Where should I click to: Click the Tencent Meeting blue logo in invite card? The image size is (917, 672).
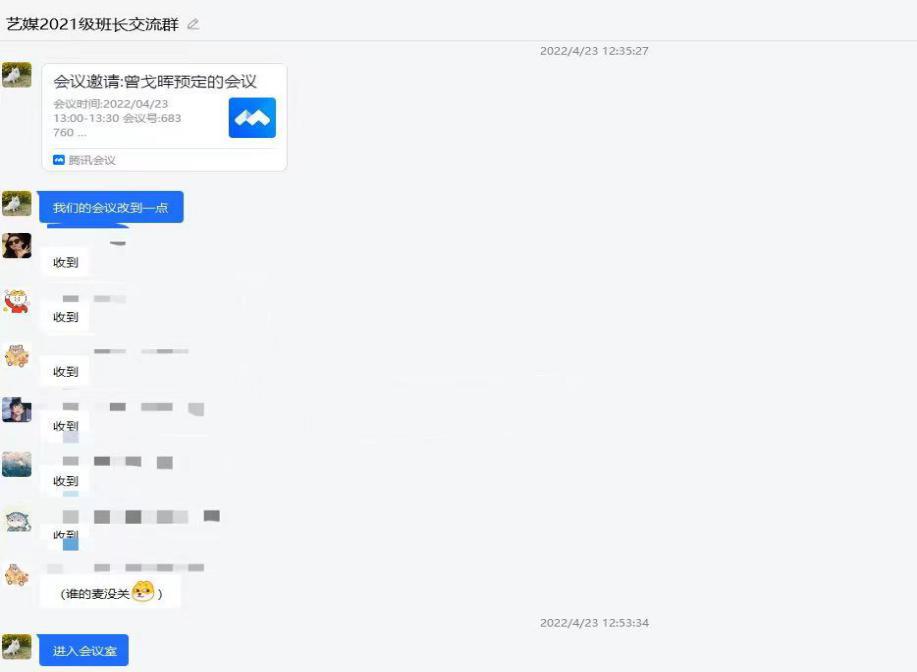click(252, 118)
